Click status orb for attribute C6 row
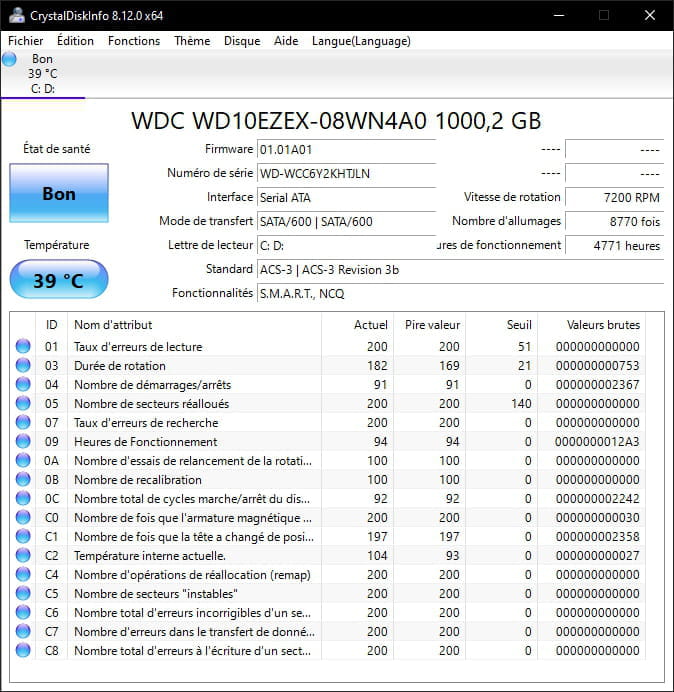Image resolution: width=674 pixels, height=692 pixels. 23,612
